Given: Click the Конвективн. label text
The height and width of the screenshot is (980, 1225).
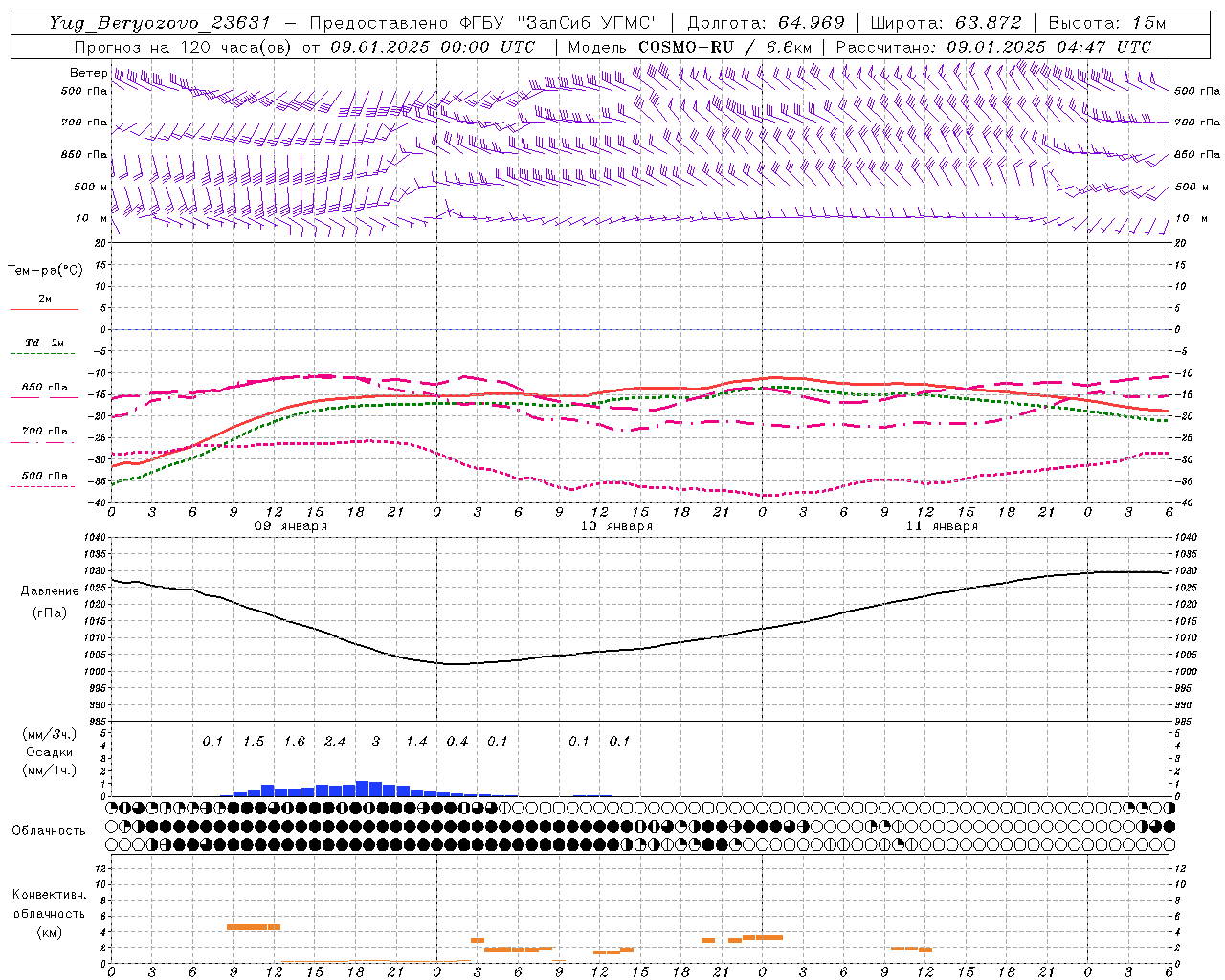Looking at the screenshot, I should (x=49, y=895).
